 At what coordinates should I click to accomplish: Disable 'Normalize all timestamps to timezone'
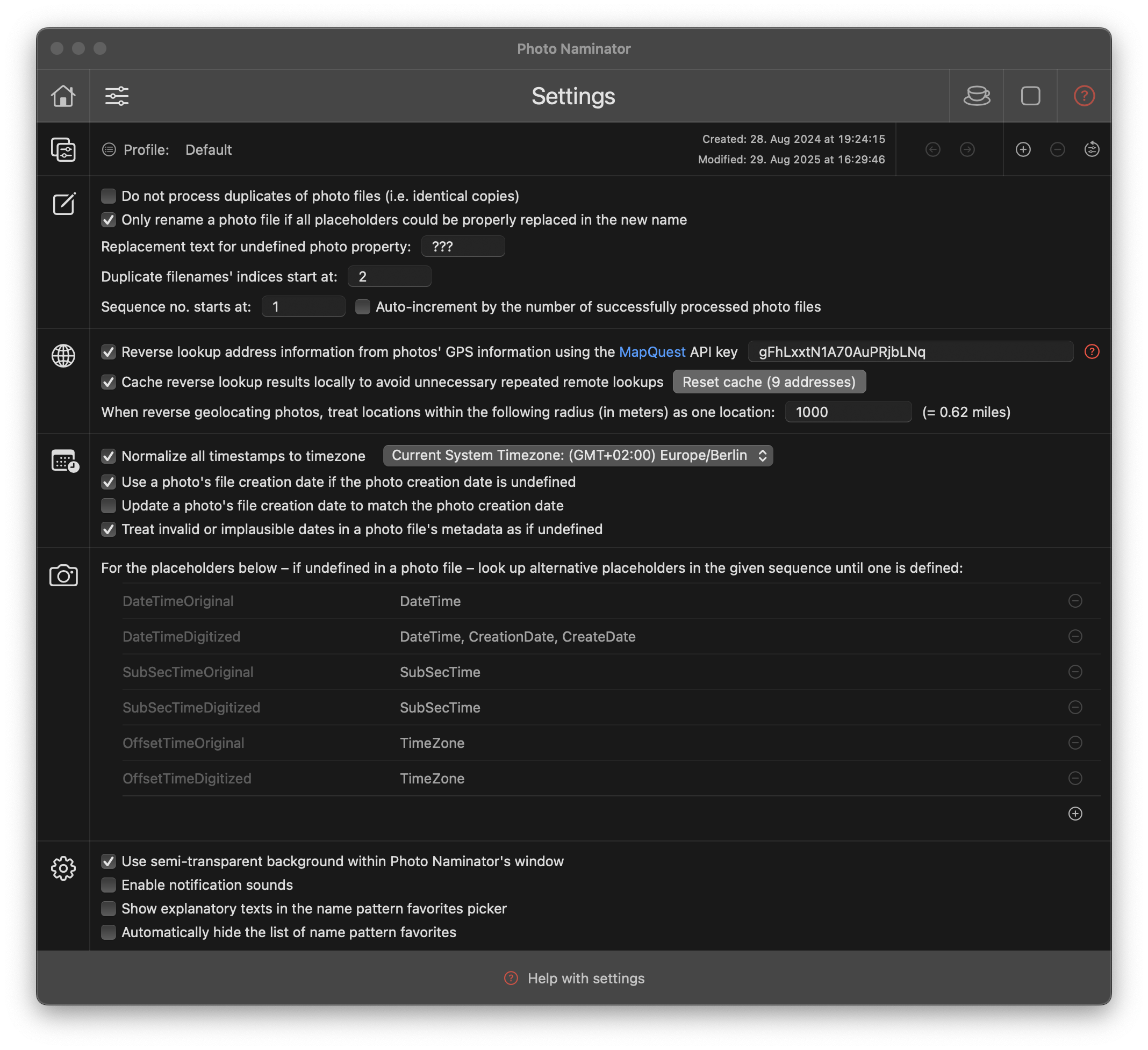click(x=108, y=456)
